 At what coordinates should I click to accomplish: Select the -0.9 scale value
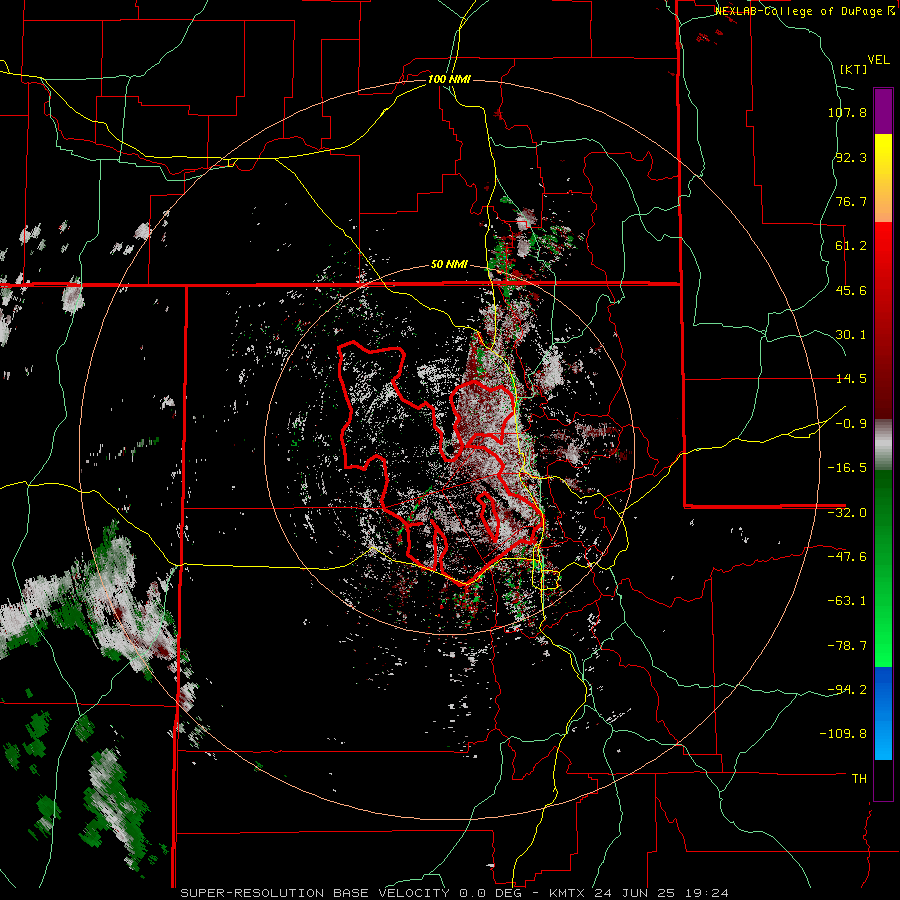pos(851,424)
